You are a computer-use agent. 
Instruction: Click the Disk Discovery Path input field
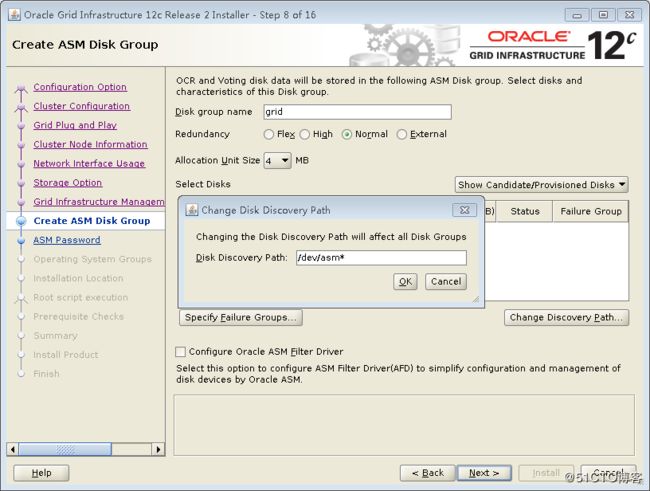coord(381,258)
